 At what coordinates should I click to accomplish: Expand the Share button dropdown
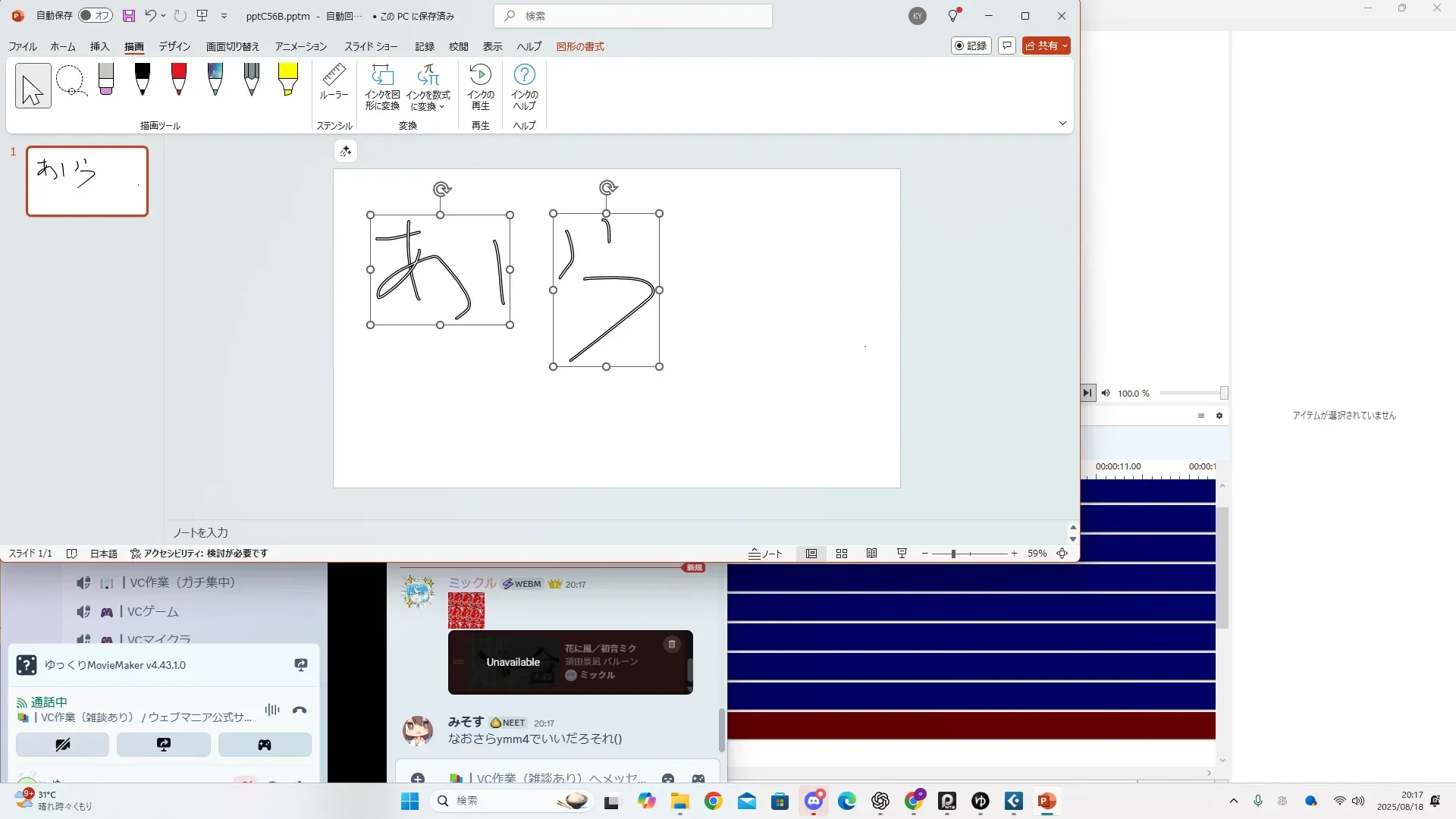point(1065,46)
